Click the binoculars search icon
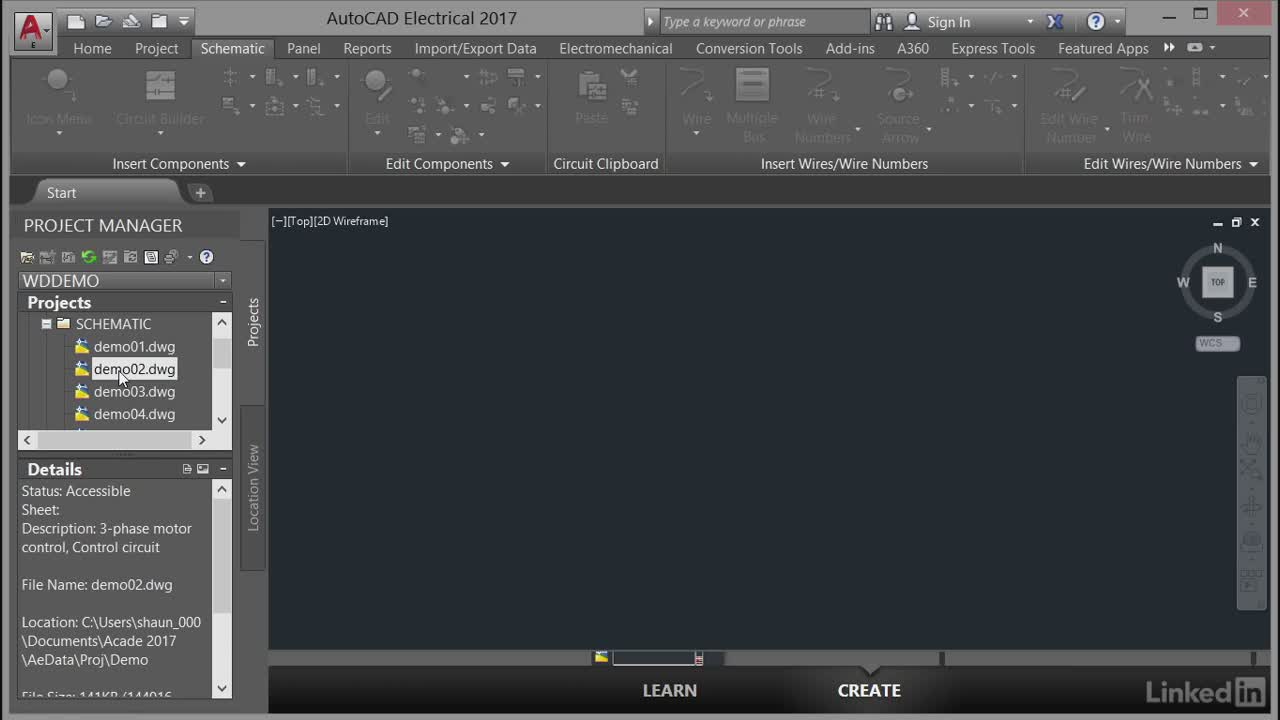 tap(884, 21)
